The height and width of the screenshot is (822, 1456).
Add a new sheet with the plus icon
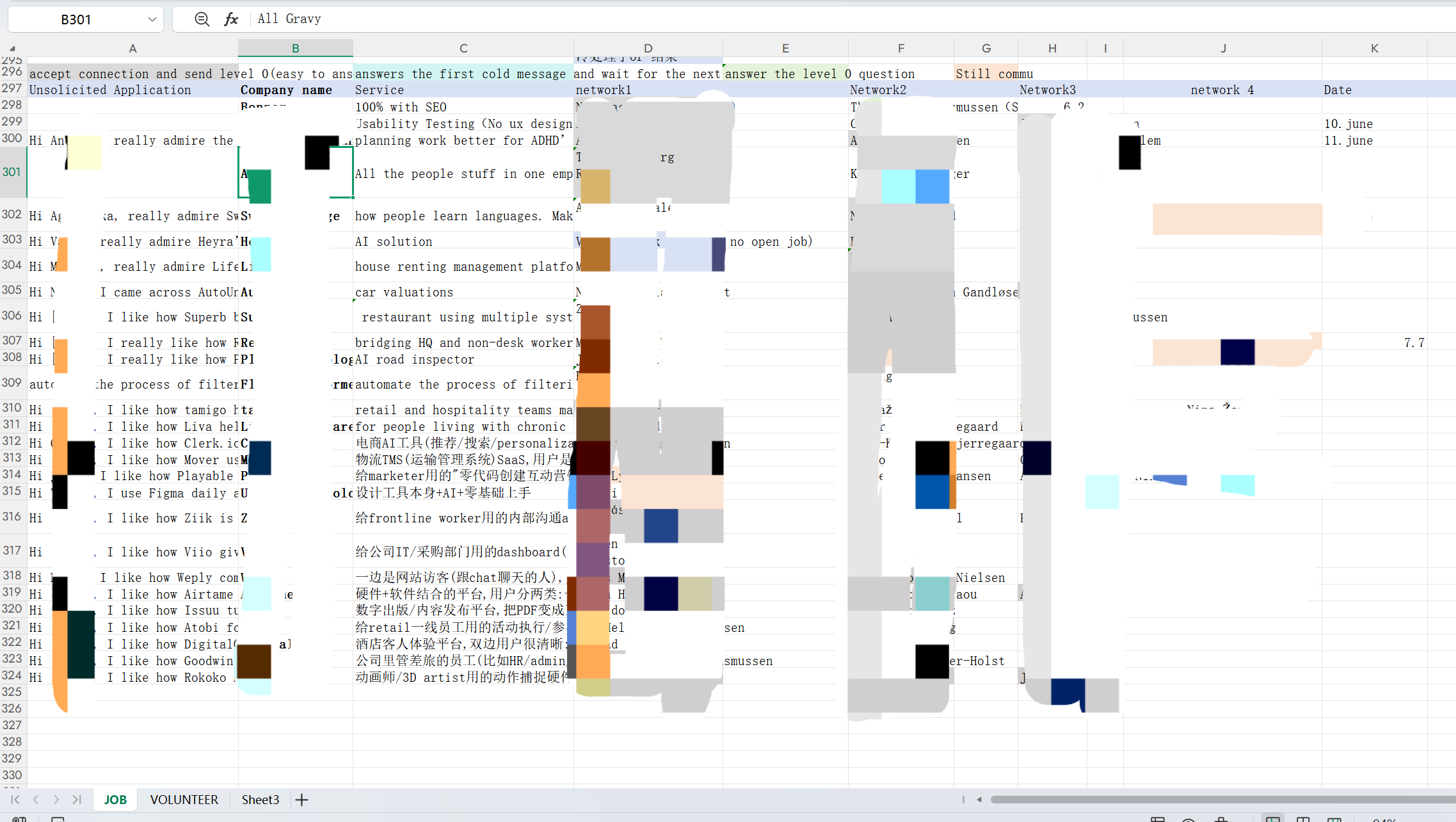(301, 800)
